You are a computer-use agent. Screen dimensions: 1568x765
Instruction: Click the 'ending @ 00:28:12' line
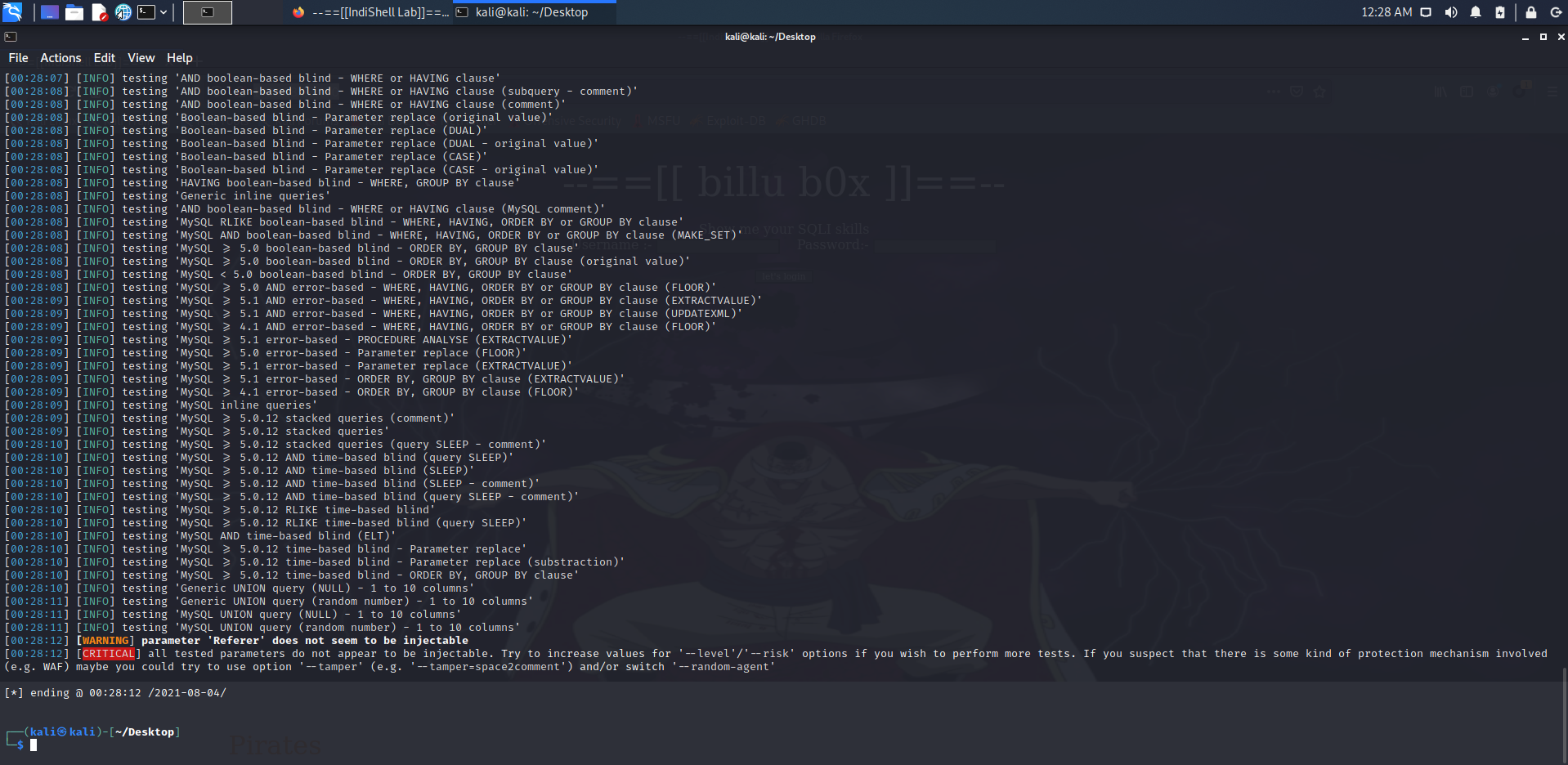click(x=115, y=693)
